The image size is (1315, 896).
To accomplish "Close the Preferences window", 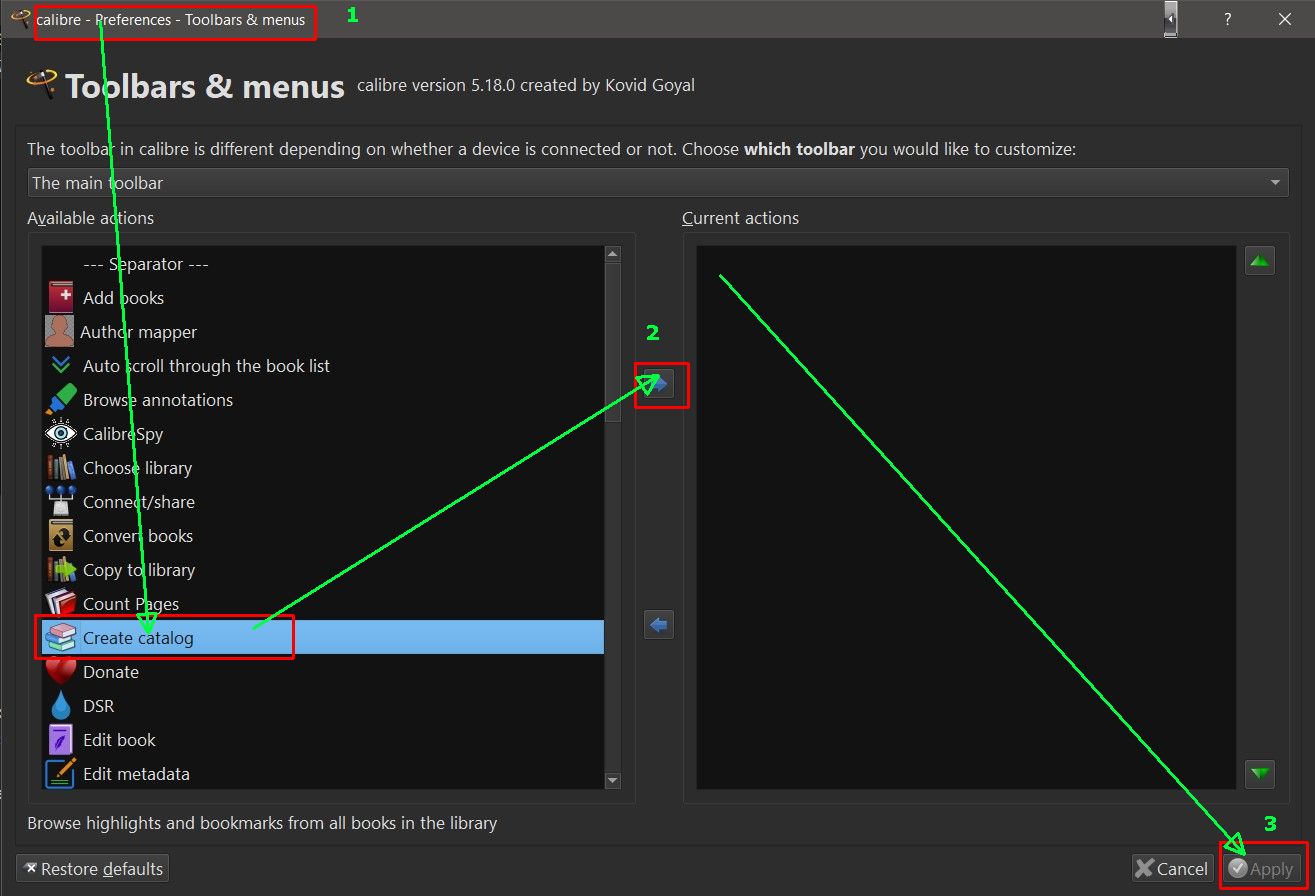I will click(x=1286, y=19).
